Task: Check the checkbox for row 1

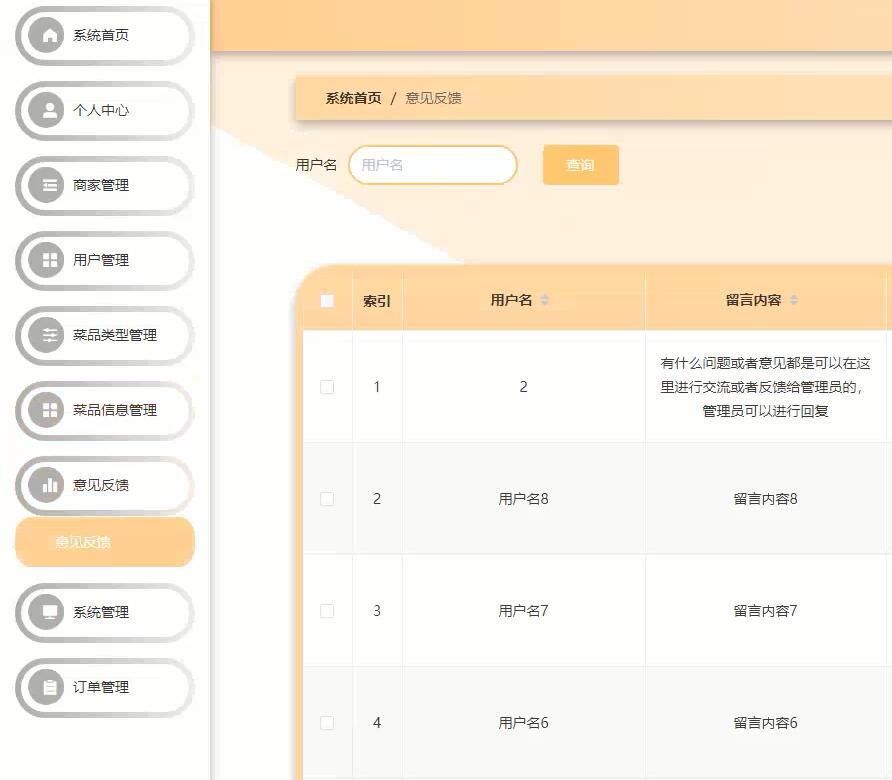Action: point(327,387)
